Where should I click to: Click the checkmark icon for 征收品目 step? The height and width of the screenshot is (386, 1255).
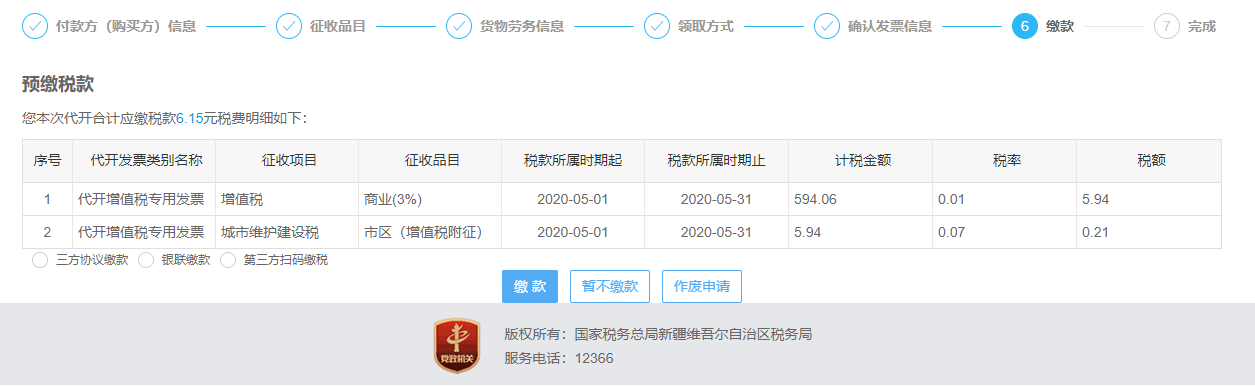click(x=289, y=26)
